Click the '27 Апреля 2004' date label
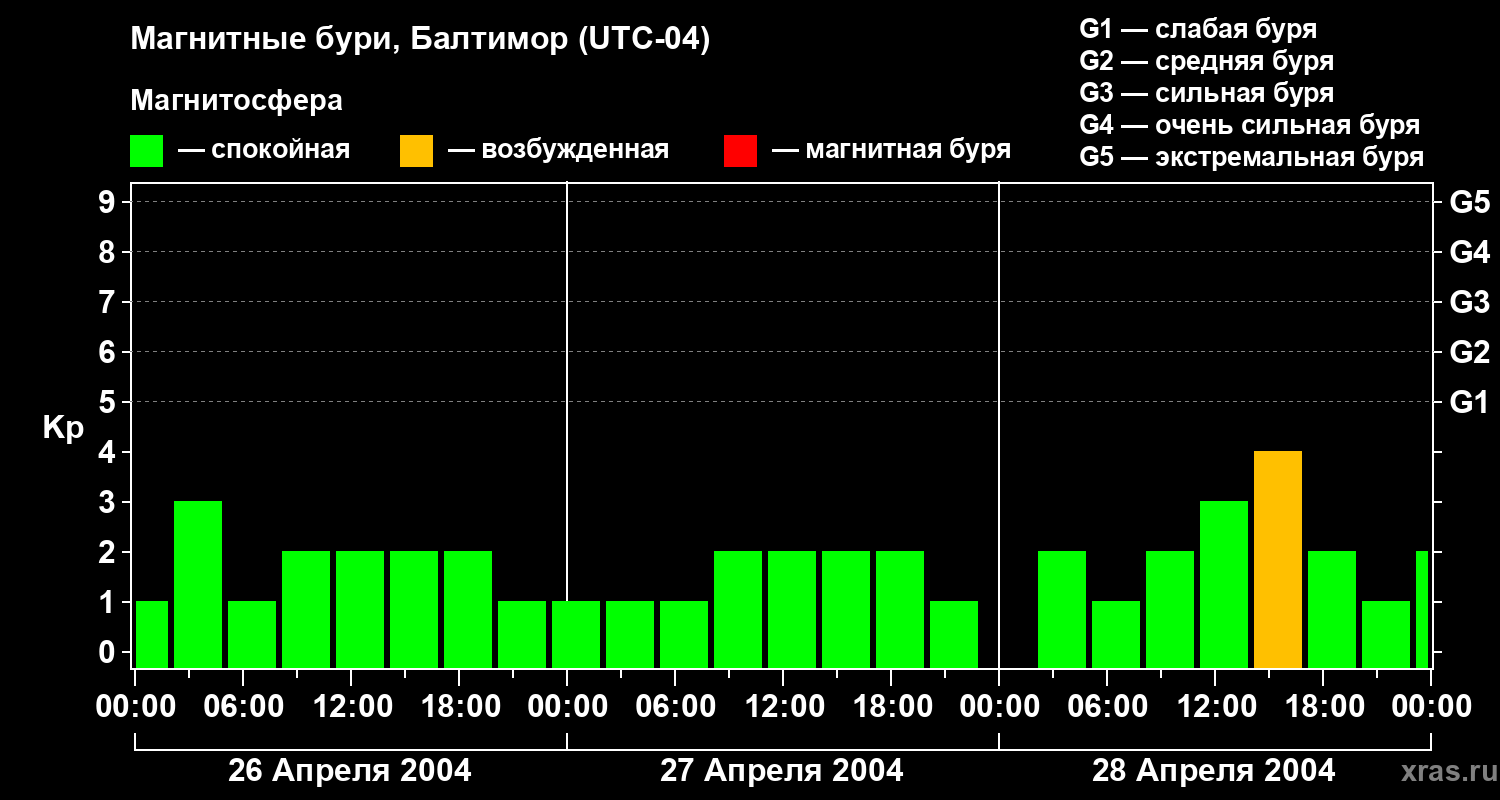 (782, 771)
